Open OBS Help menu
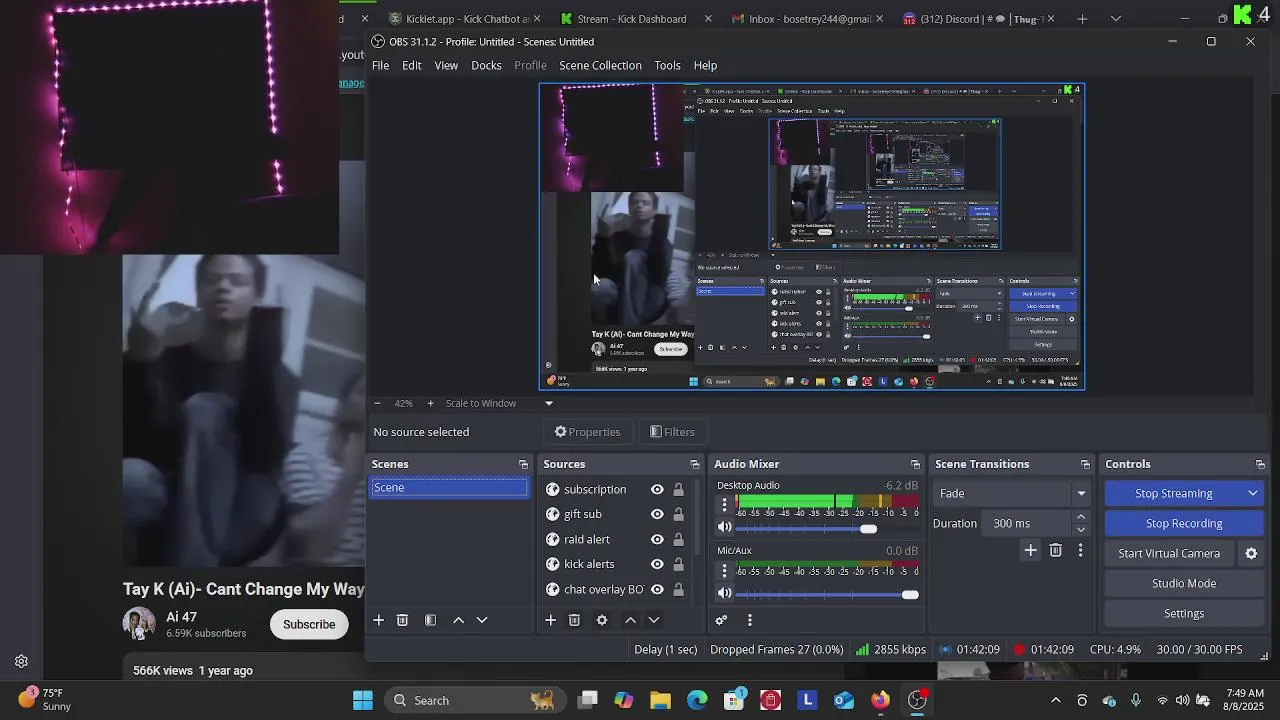Viewport: 1280px width, 720px height. [x=705, y=65]
